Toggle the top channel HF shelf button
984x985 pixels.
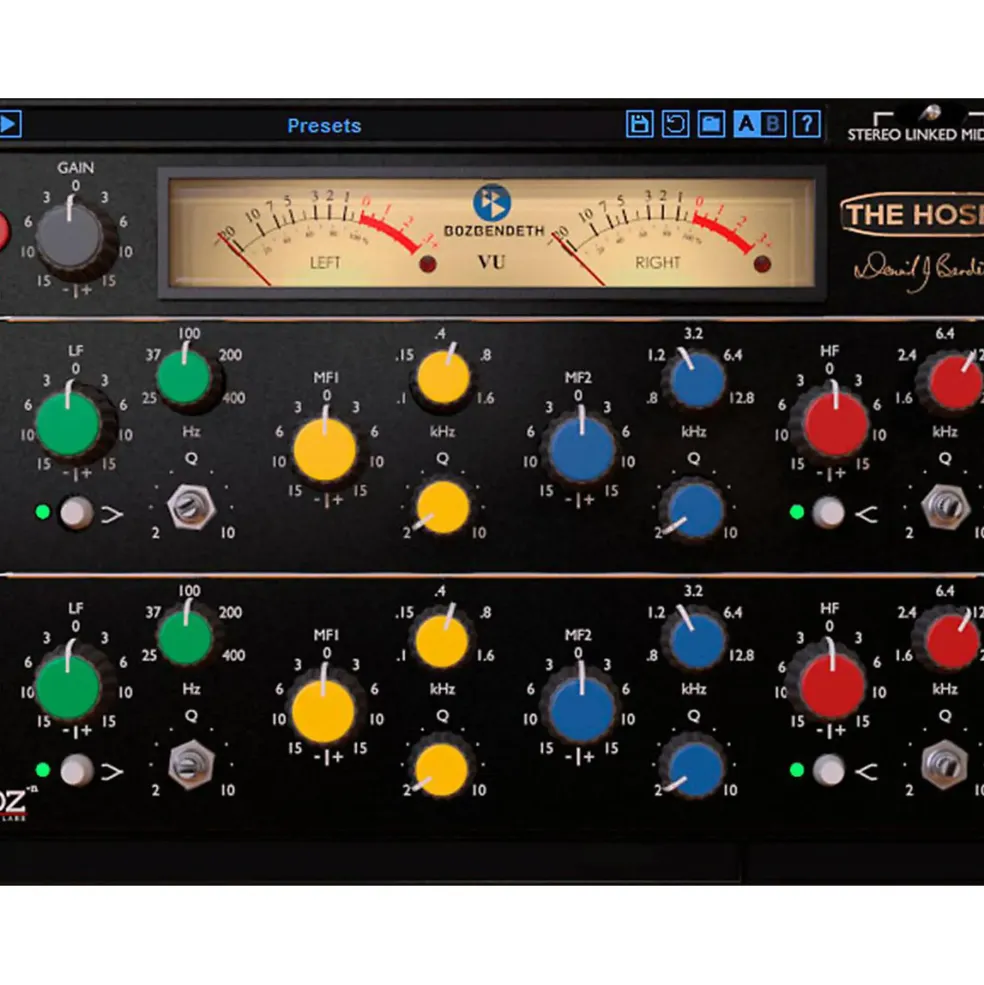828,513
